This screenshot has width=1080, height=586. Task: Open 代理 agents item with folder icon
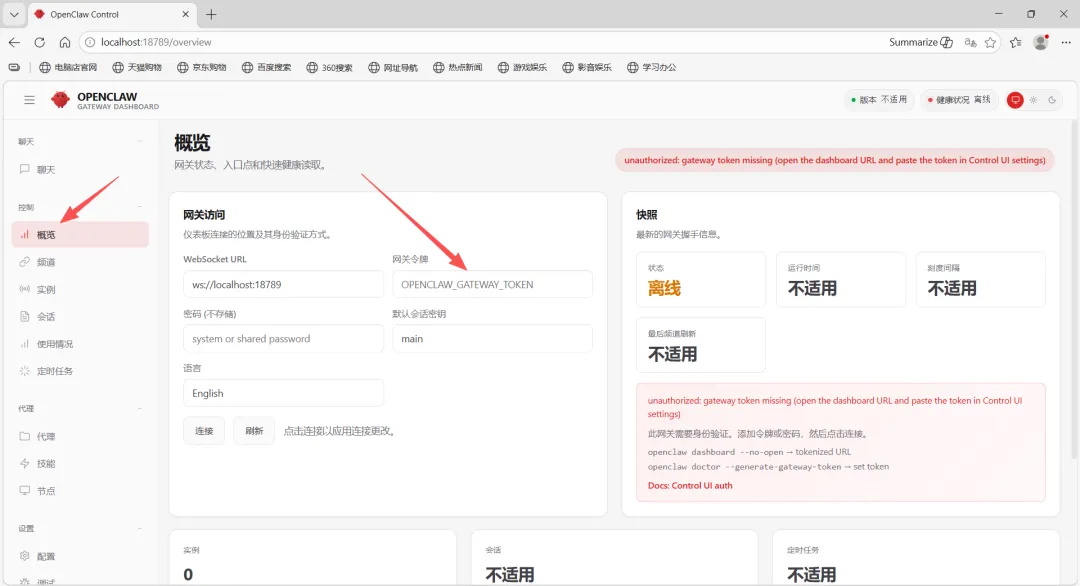point(80,436)
